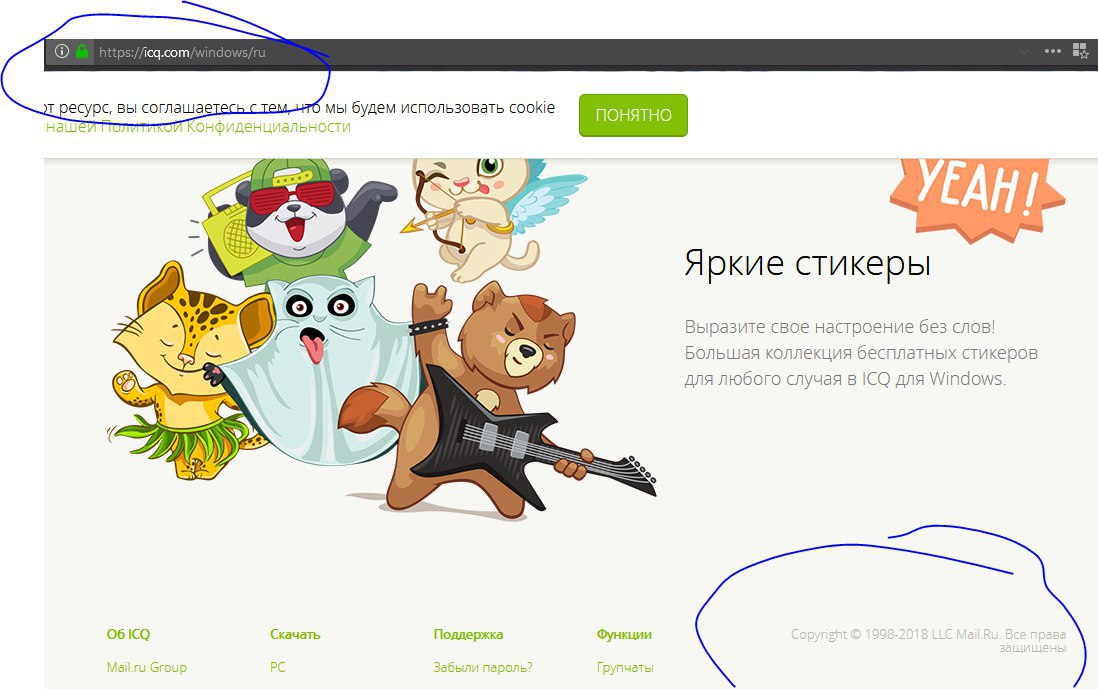Open the address bar history dropdown chevron
Image resolution: width=1098 pixels, height=689 pixels.
[1024, 52]
